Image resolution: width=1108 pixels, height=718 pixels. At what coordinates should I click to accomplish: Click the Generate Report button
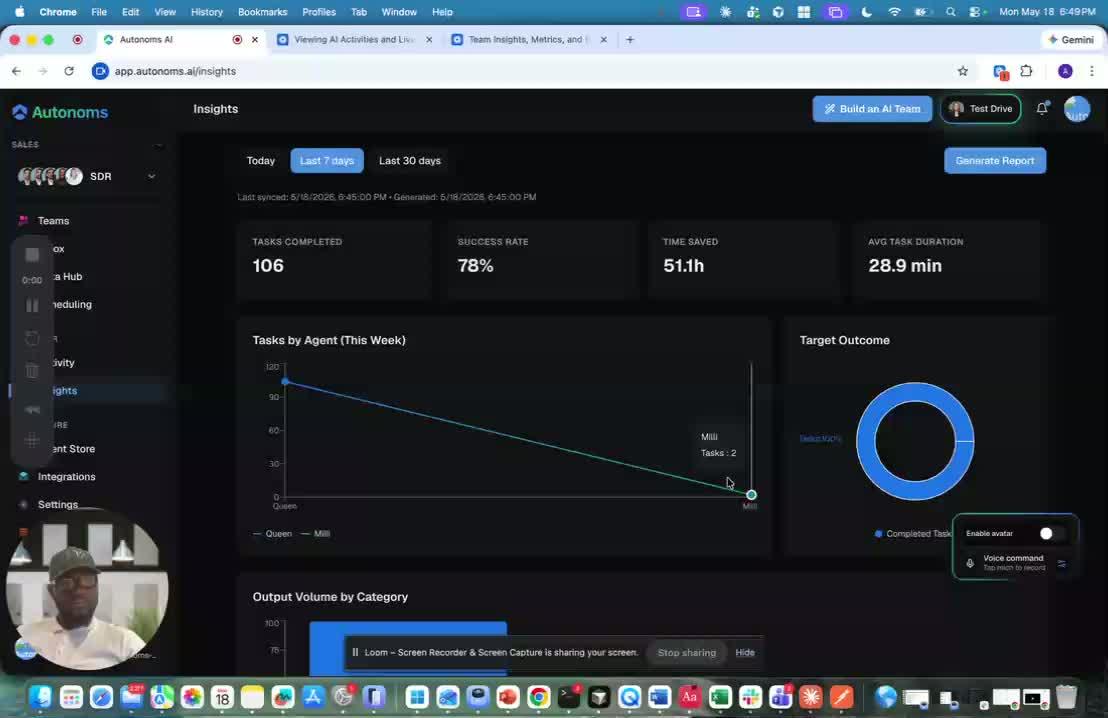click(x=995, y=161)
